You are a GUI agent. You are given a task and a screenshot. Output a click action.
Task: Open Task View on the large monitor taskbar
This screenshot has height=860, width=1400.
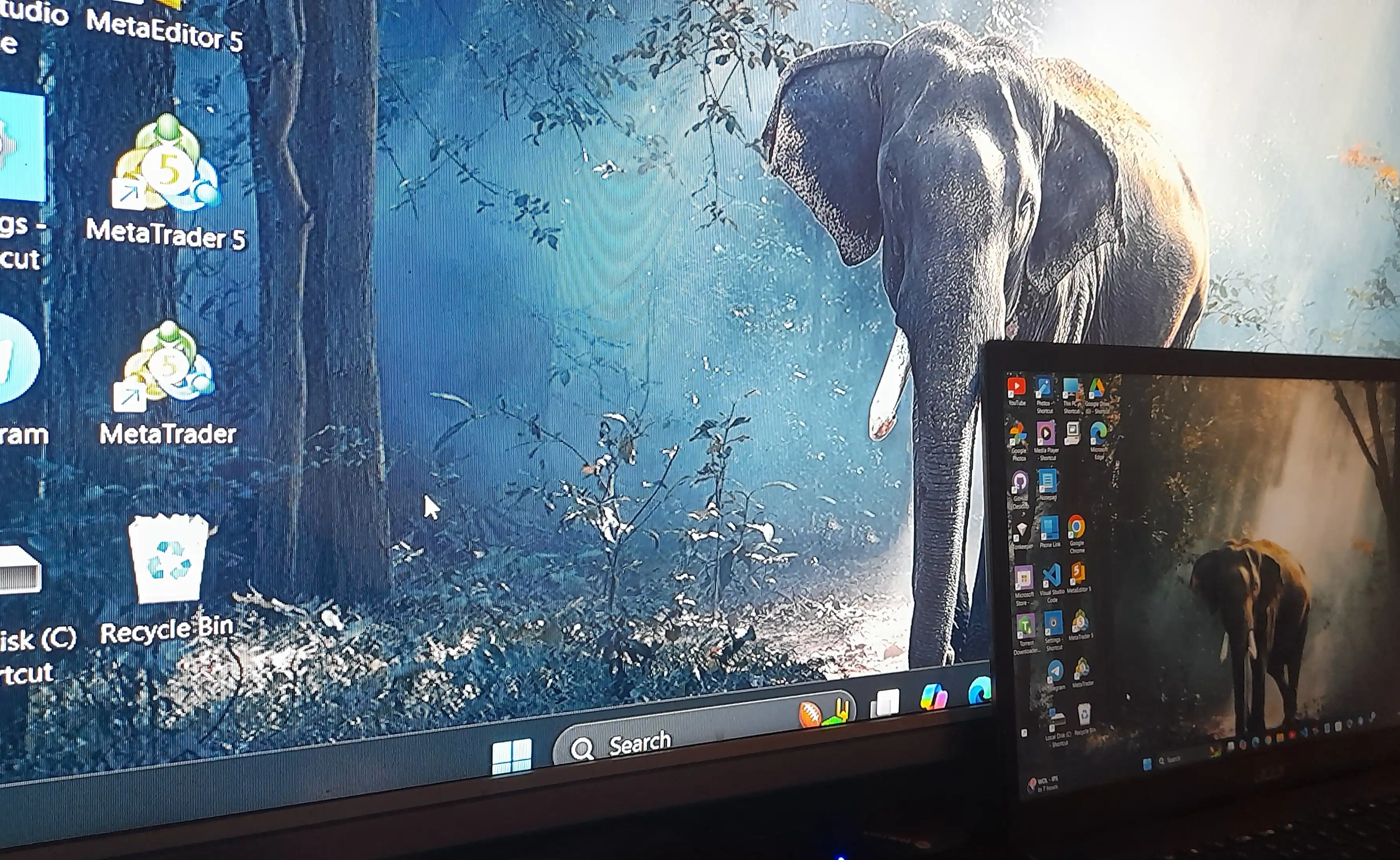[885, 703]
